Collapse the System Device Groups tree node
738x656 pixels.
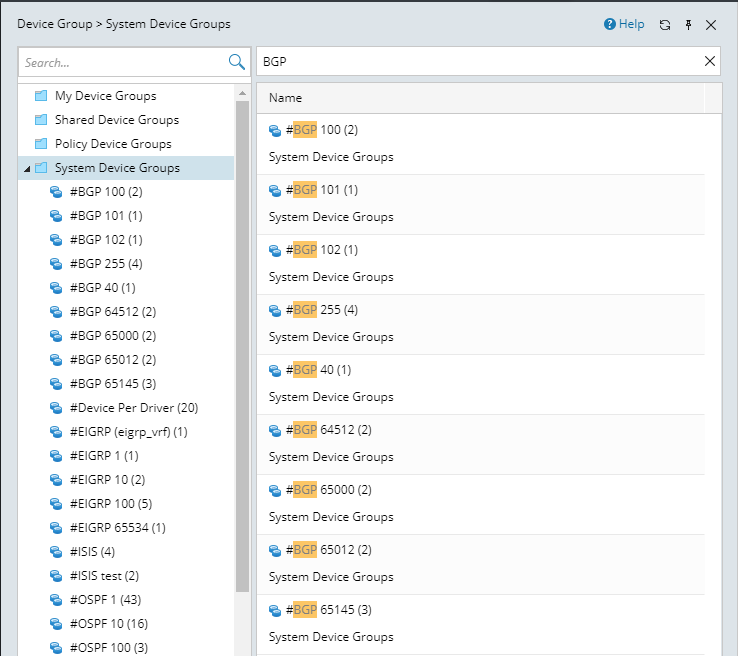click(26, 169)
